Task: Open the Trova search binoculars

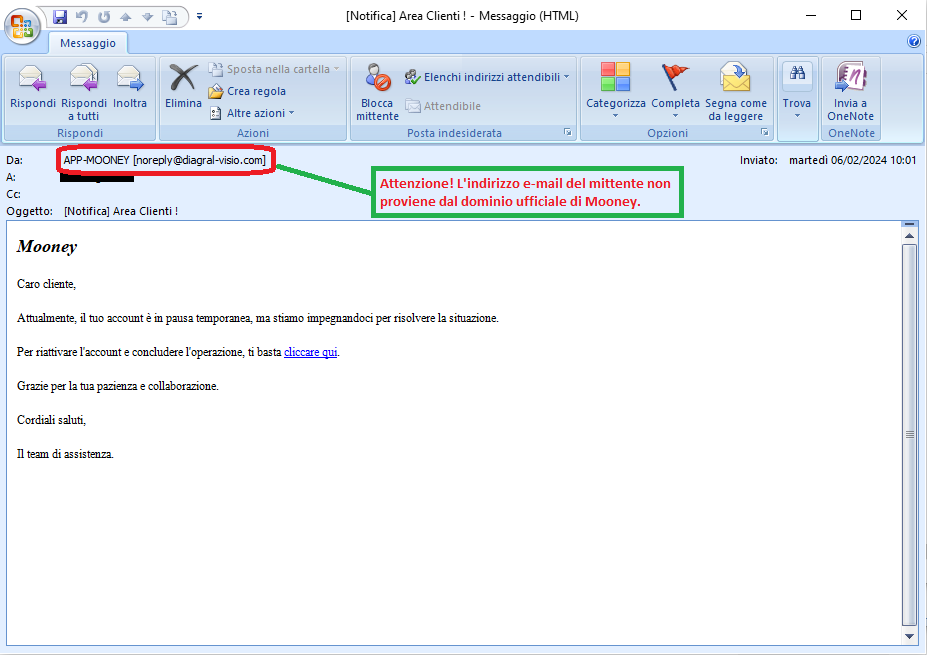Action: 797,90
